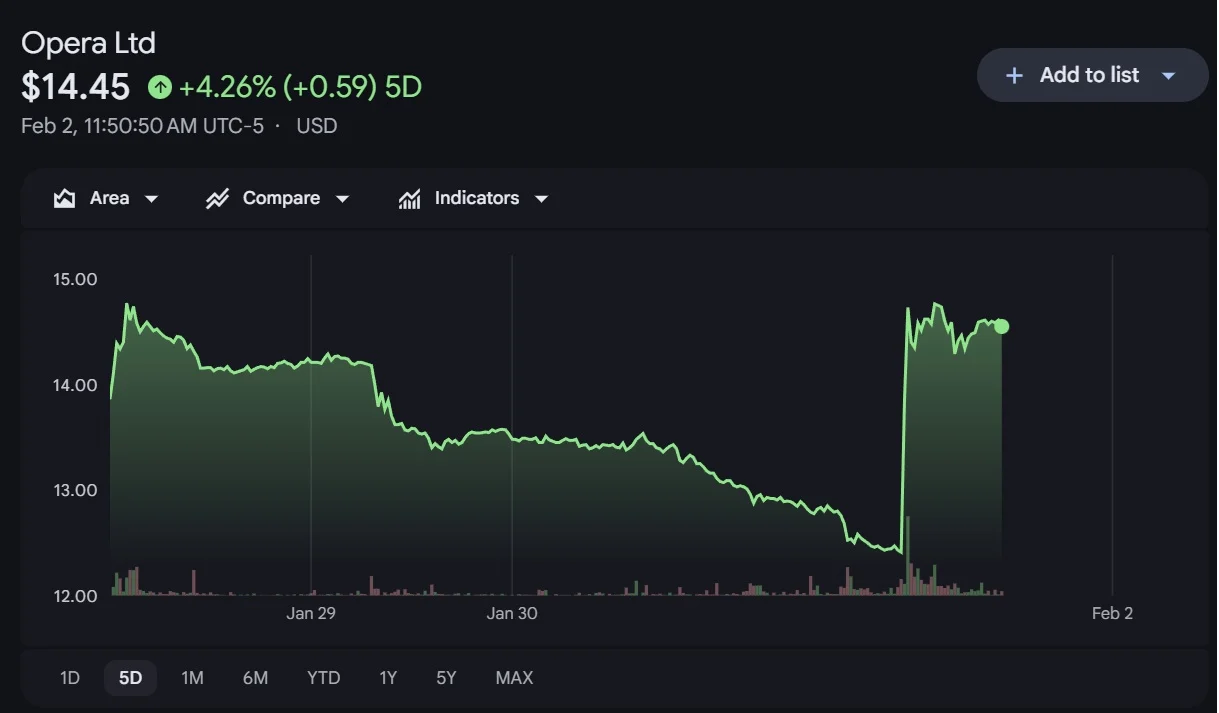Open the Compare dropdown arrow
The height and width of the screenshot is (713, 1219).
tap(342, 199)
